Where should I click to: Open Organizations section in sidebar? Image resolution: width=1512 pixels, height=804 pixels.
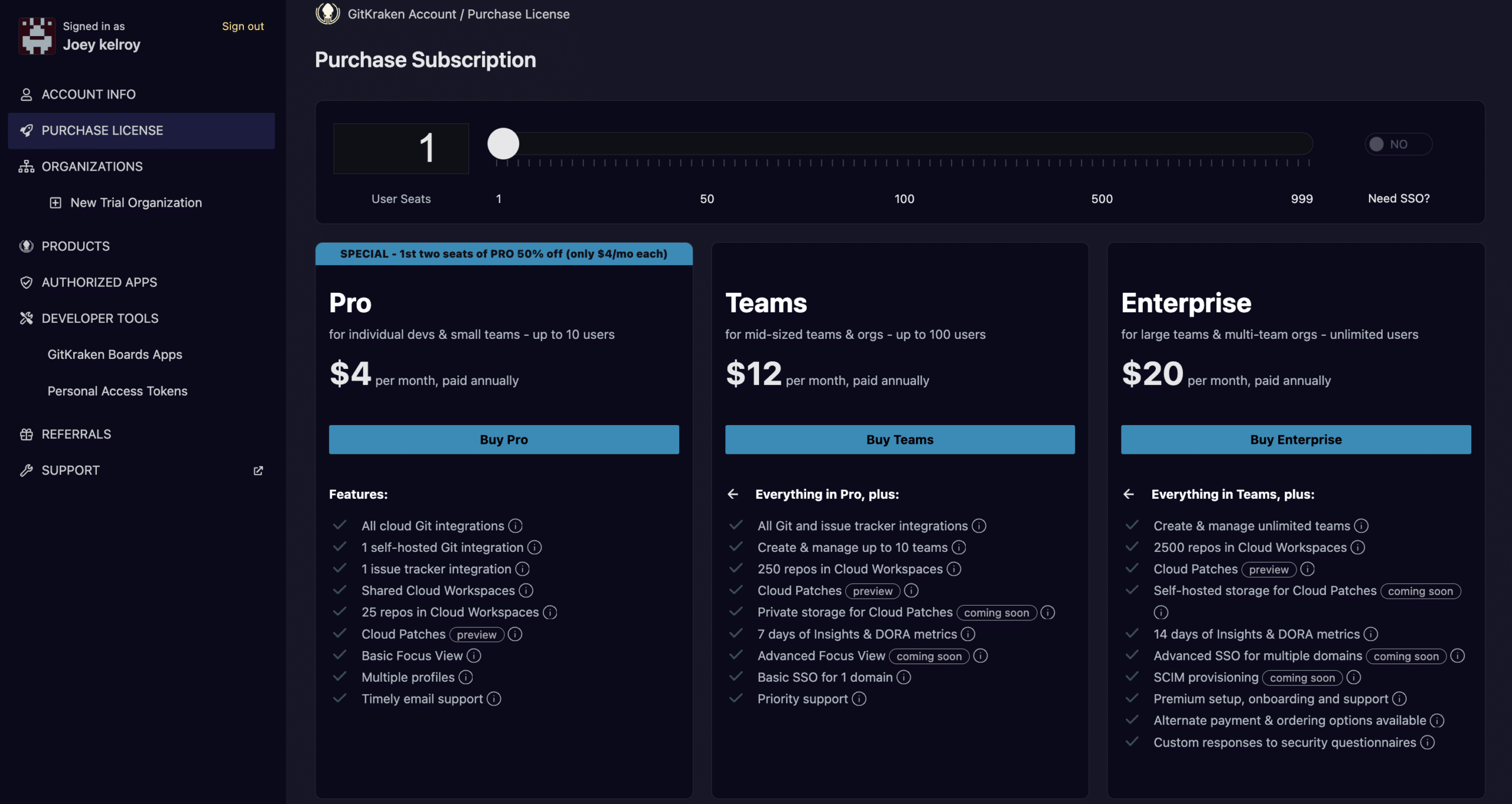click(x=92, y=166)
